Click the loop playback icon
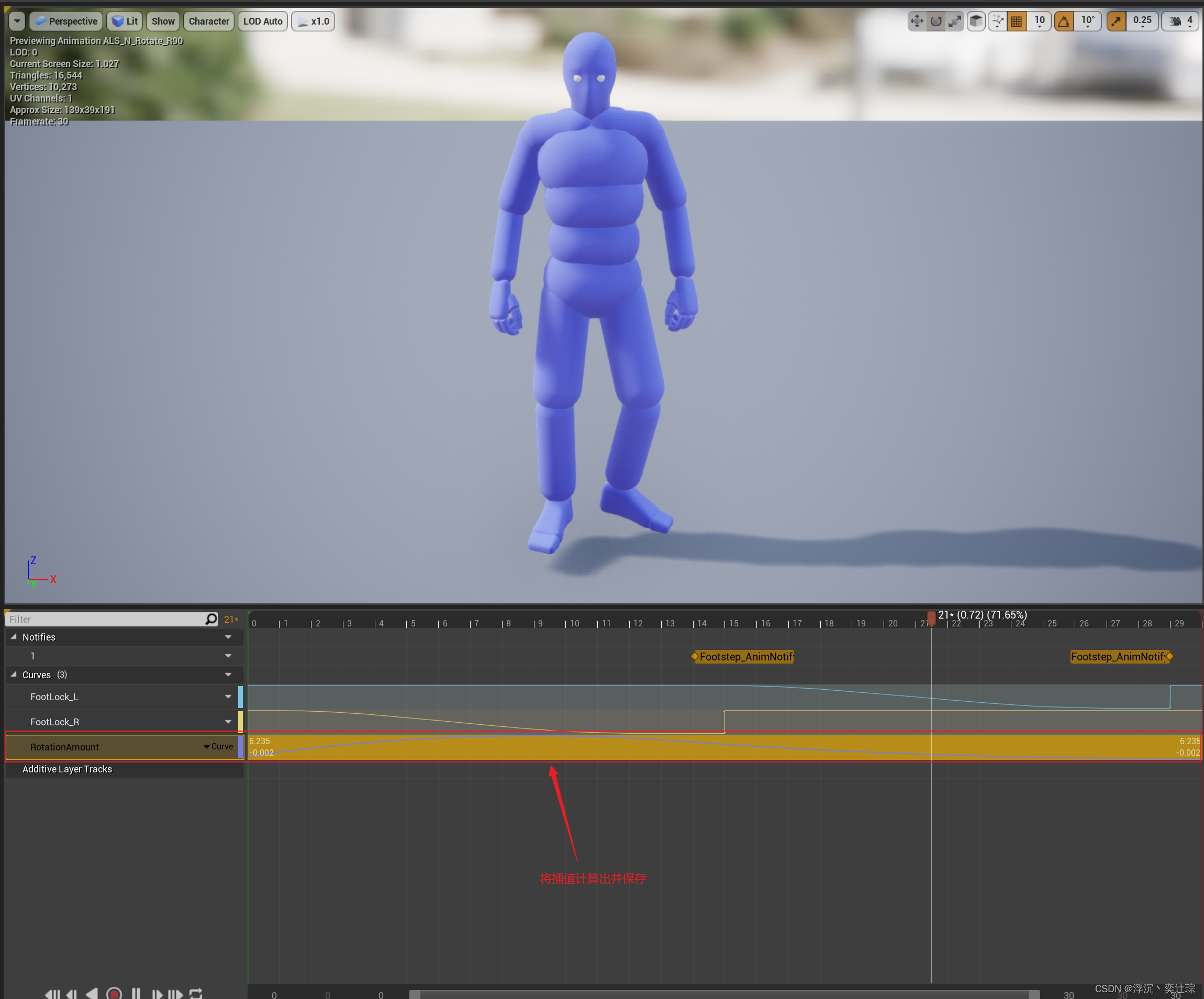This screenshot has height=999, width=1204. [196, 993]
